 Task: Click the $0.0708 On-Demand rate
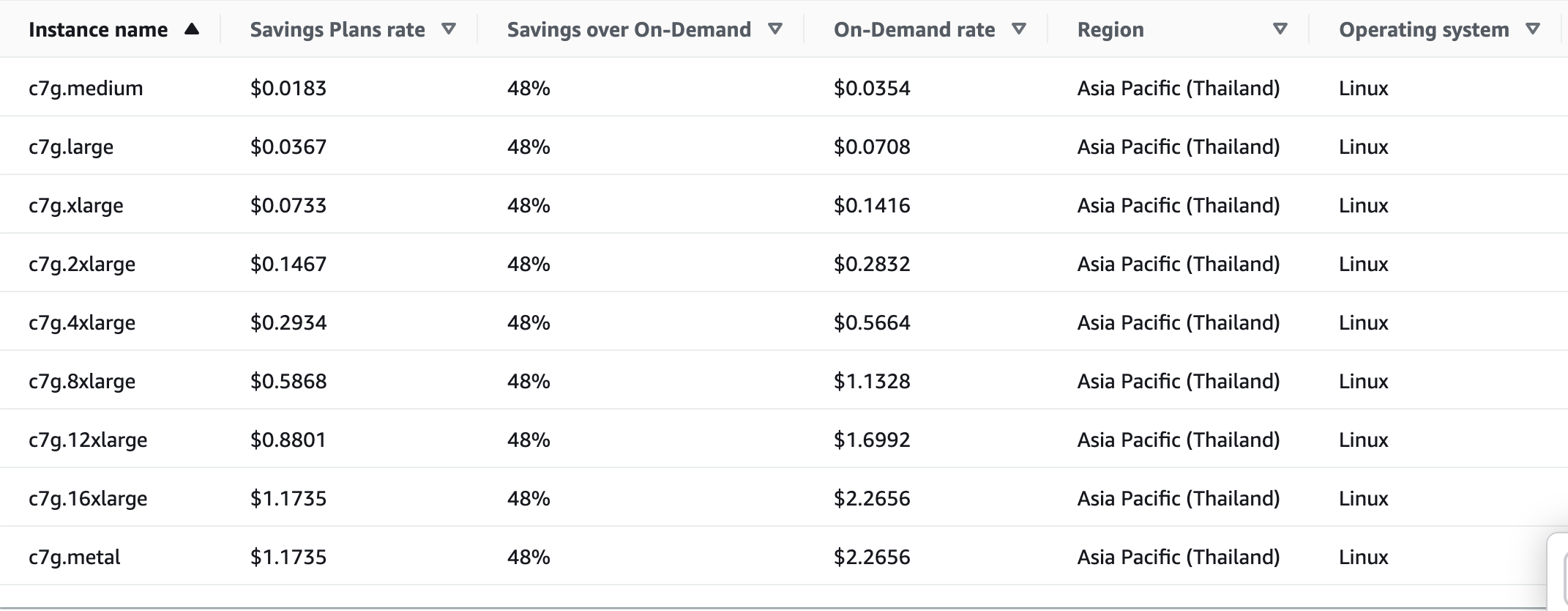click(872, 147)
